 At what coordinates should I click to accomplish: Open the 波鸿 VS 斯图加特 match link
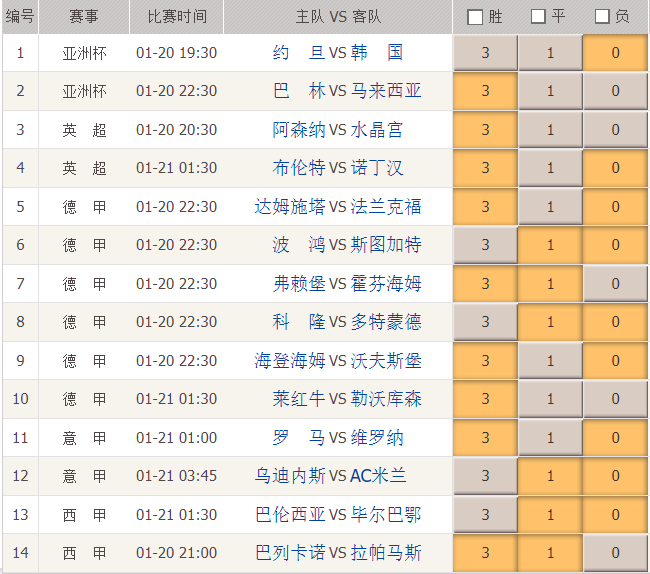pyautogui.click(x=347, y=245)
